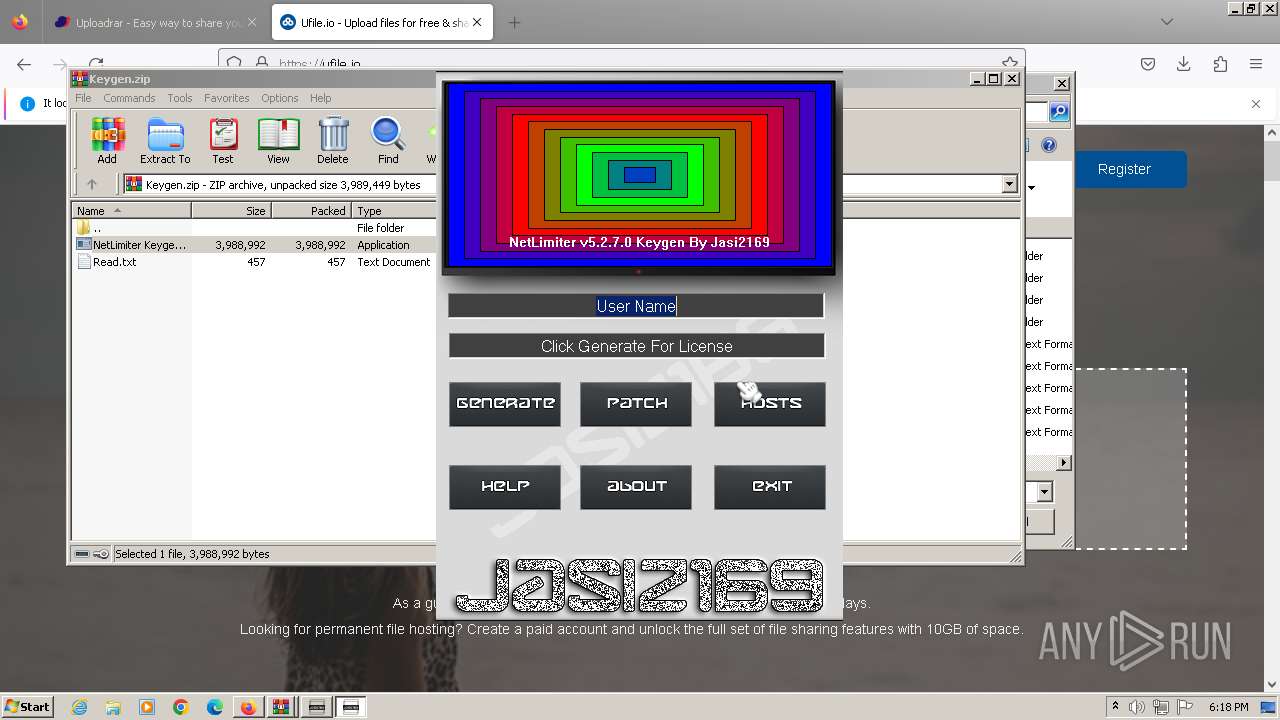The height and width of the screenshot is (720, 1280).
Task: Open the Options menu in WinRAR
Action: tap(280, 98)
